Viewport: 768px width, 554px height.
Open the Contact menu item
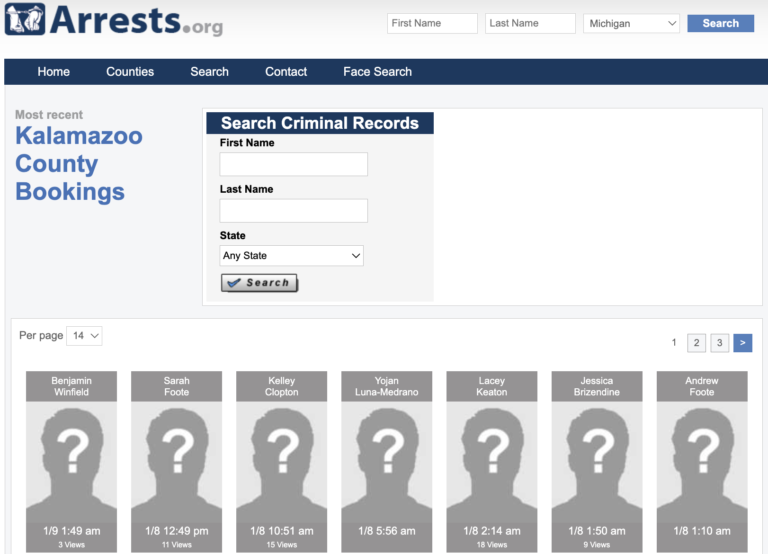(286, 72)
